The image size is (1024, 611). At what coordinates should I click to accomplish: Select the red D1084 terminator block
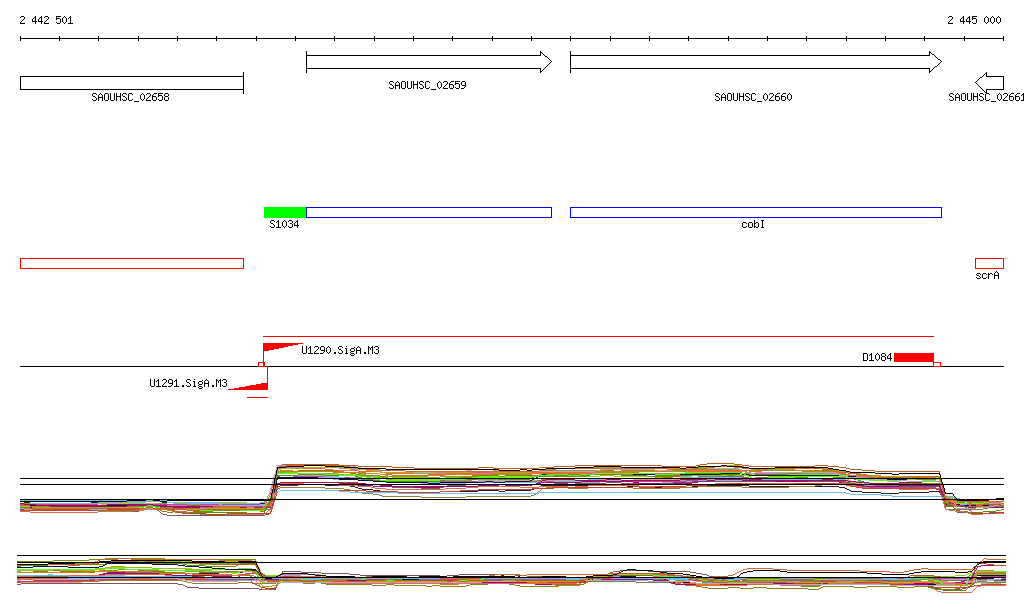(913, 358)
